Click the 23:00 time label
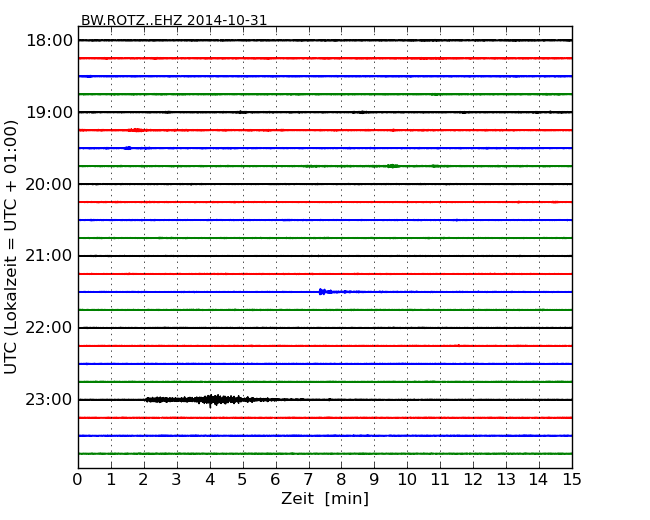This screenshot has width=650, height=520. (49, 400)
